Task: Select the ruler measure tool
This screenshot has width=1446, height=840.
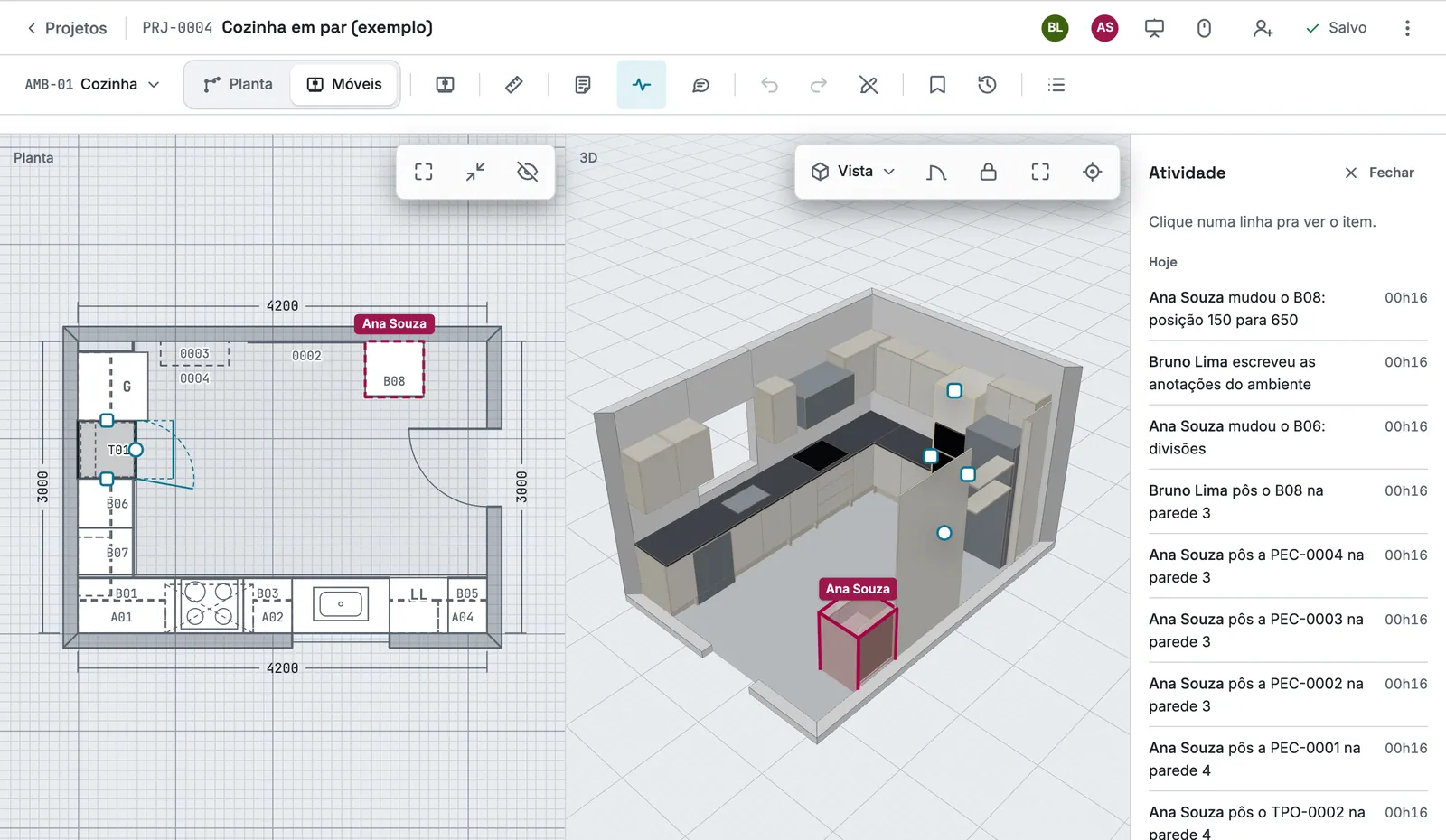Action: [x=513, y=85]
